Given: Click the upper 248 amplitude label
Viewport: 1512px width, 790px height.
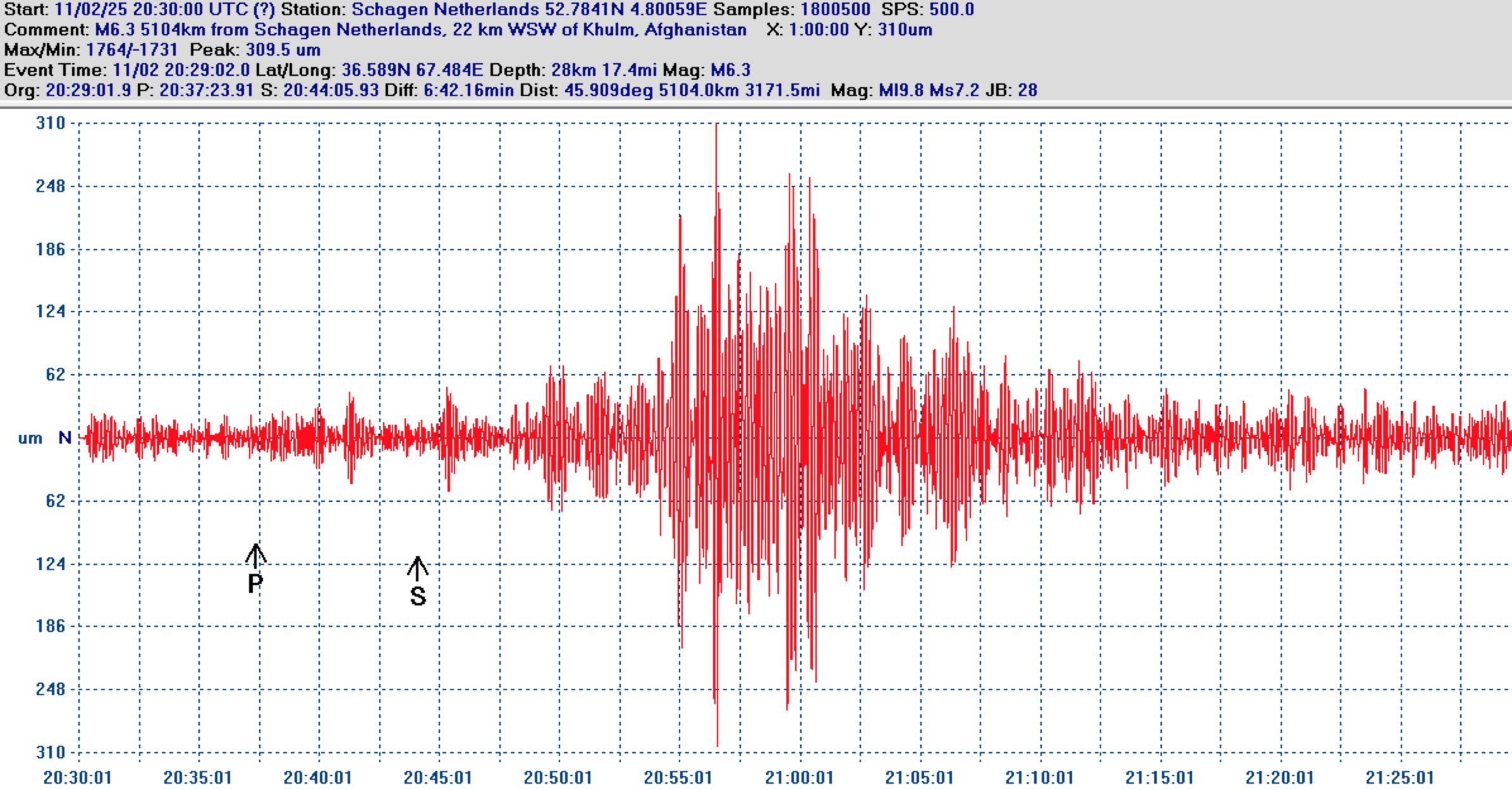Looking at the screenshot, I should coord(51,186).
